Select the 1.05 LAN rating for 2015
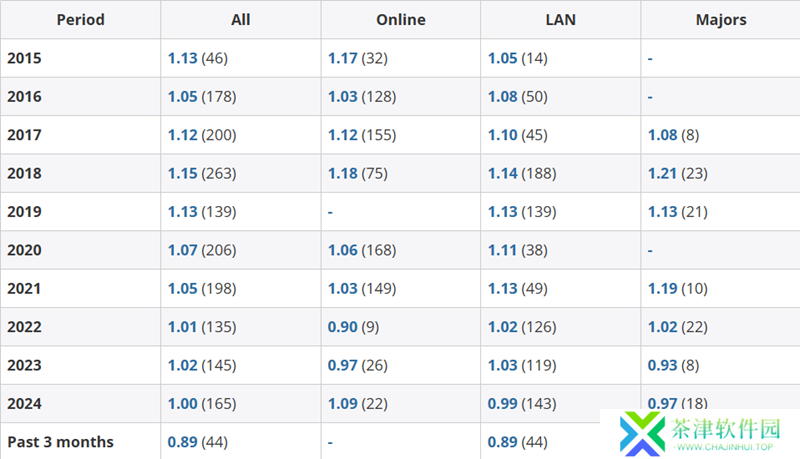800x459 pixels. 502,59
